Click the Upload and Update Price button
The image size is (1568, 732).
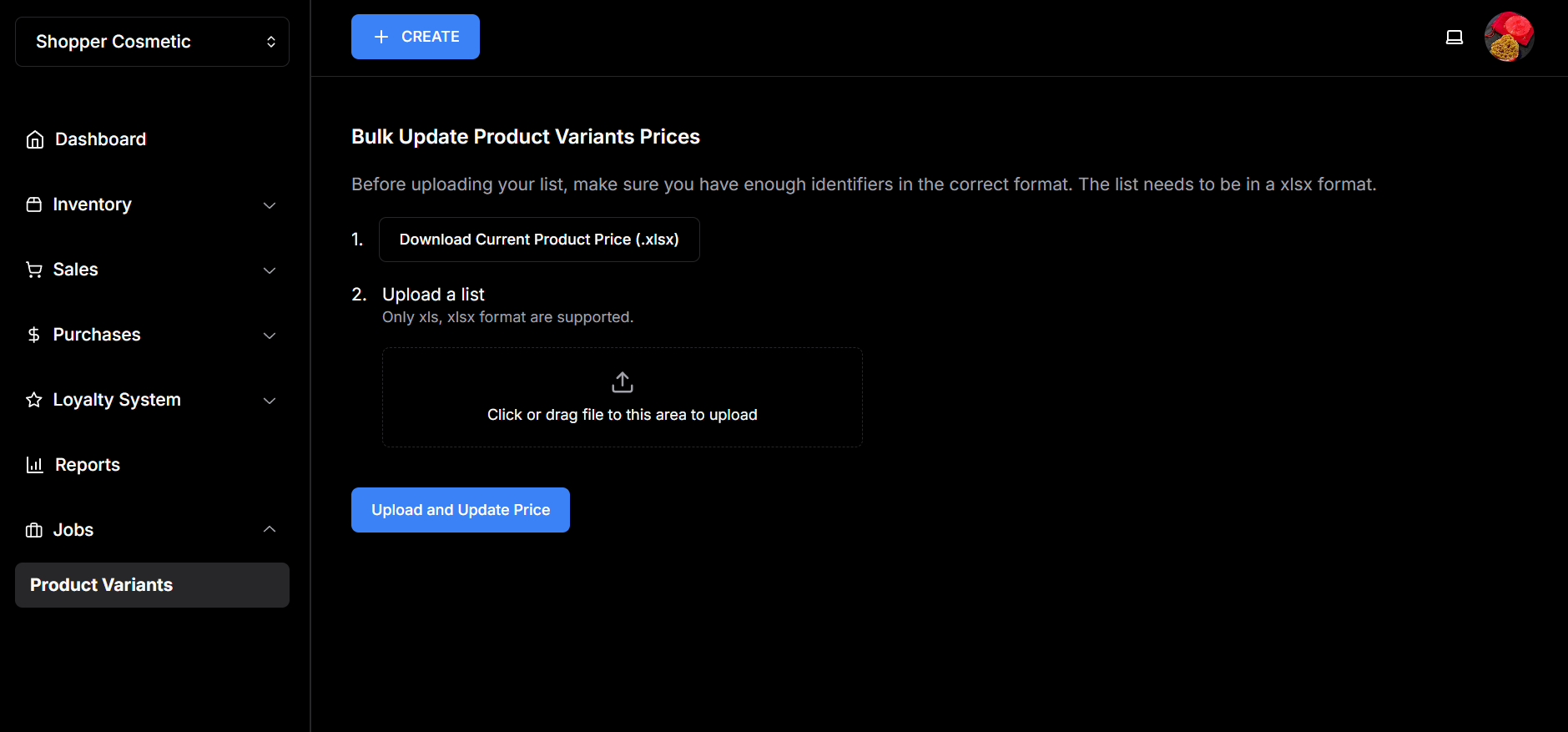click(x=461, y=510)
